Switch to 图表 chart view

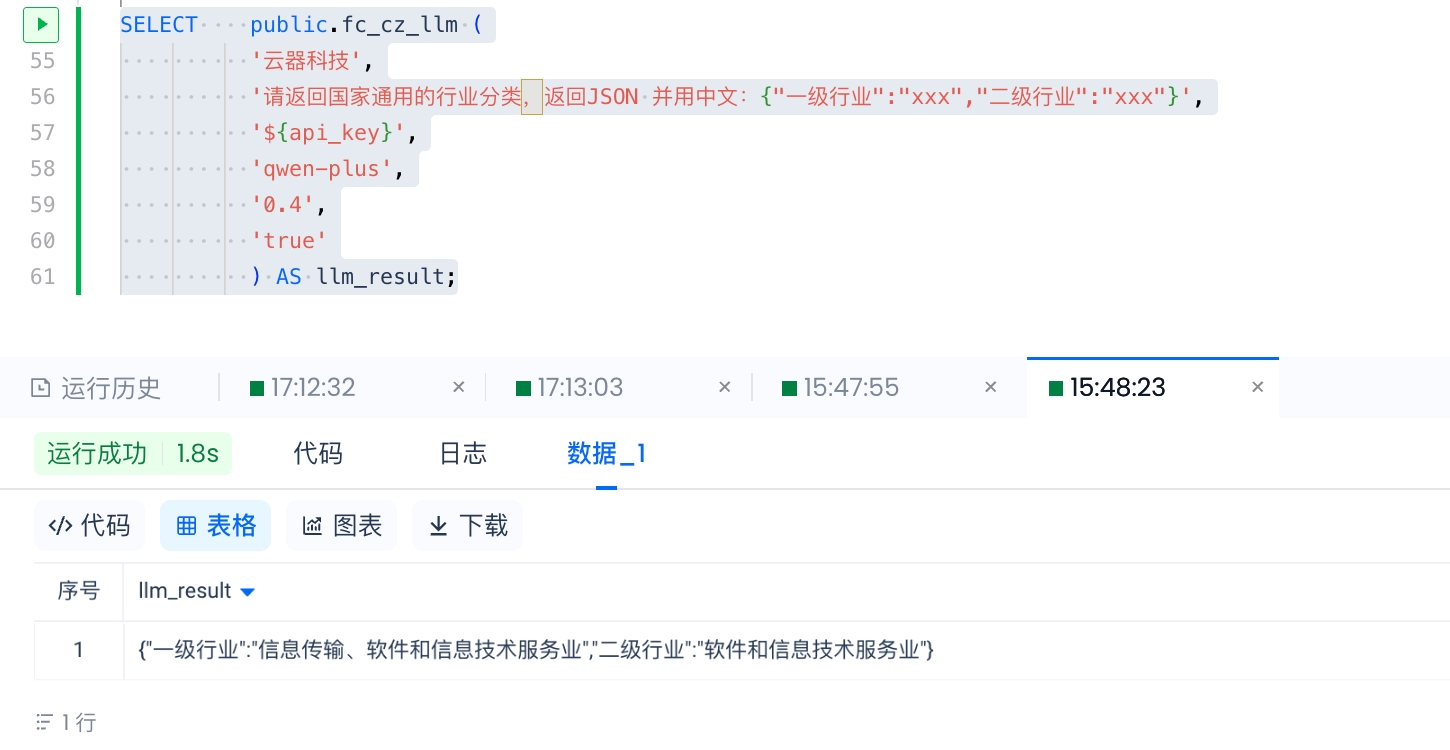click(x=342, y=526)
